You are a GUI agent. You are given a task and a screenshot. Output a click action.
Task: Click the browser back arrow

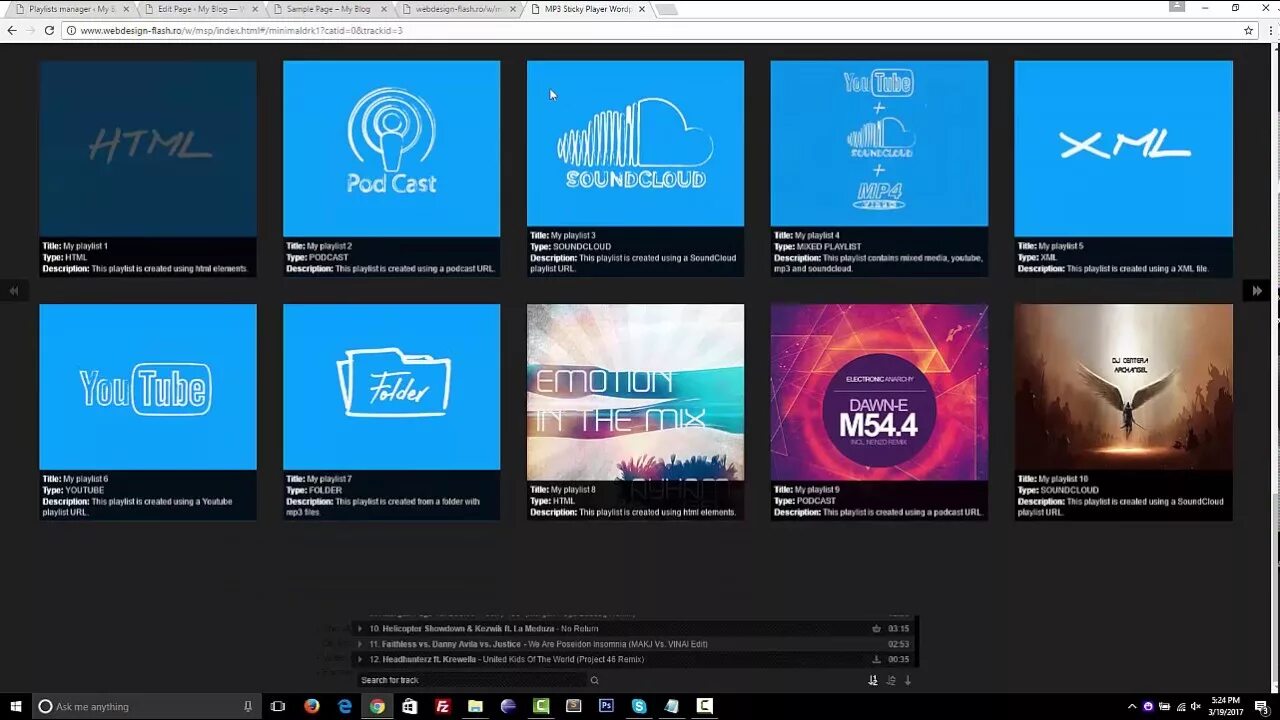[12, 30]
